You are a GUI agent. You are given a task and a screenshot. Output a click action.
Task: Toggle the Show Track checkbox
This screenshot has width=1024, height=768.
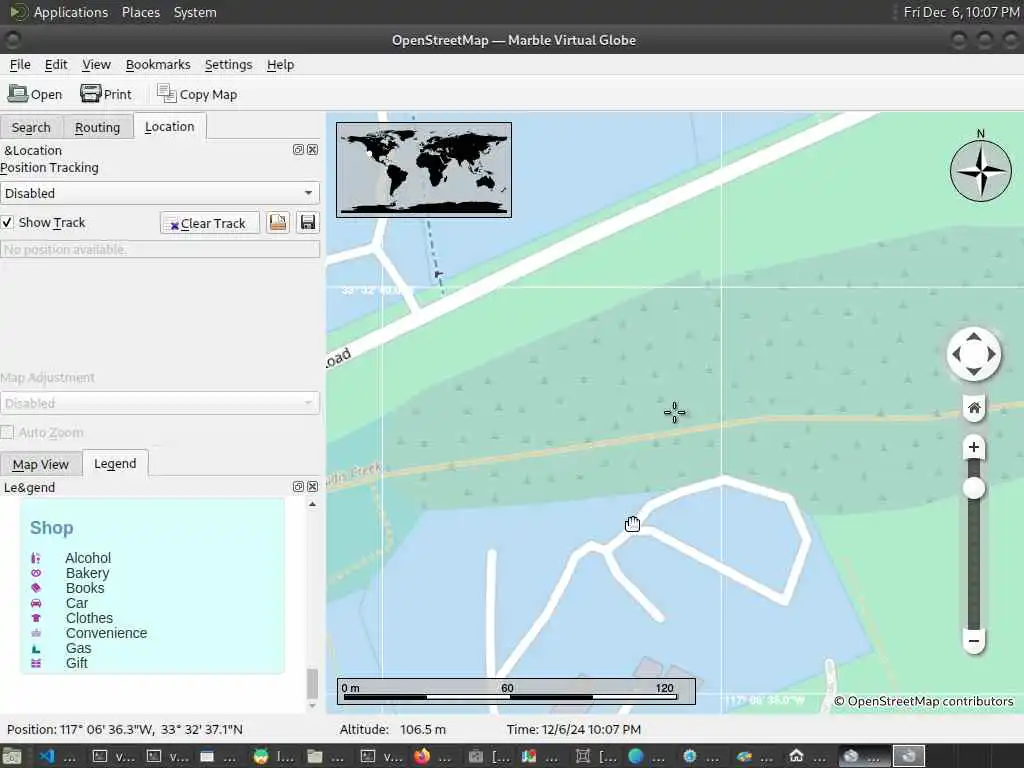pyautogui.click(x=7, y=223)
